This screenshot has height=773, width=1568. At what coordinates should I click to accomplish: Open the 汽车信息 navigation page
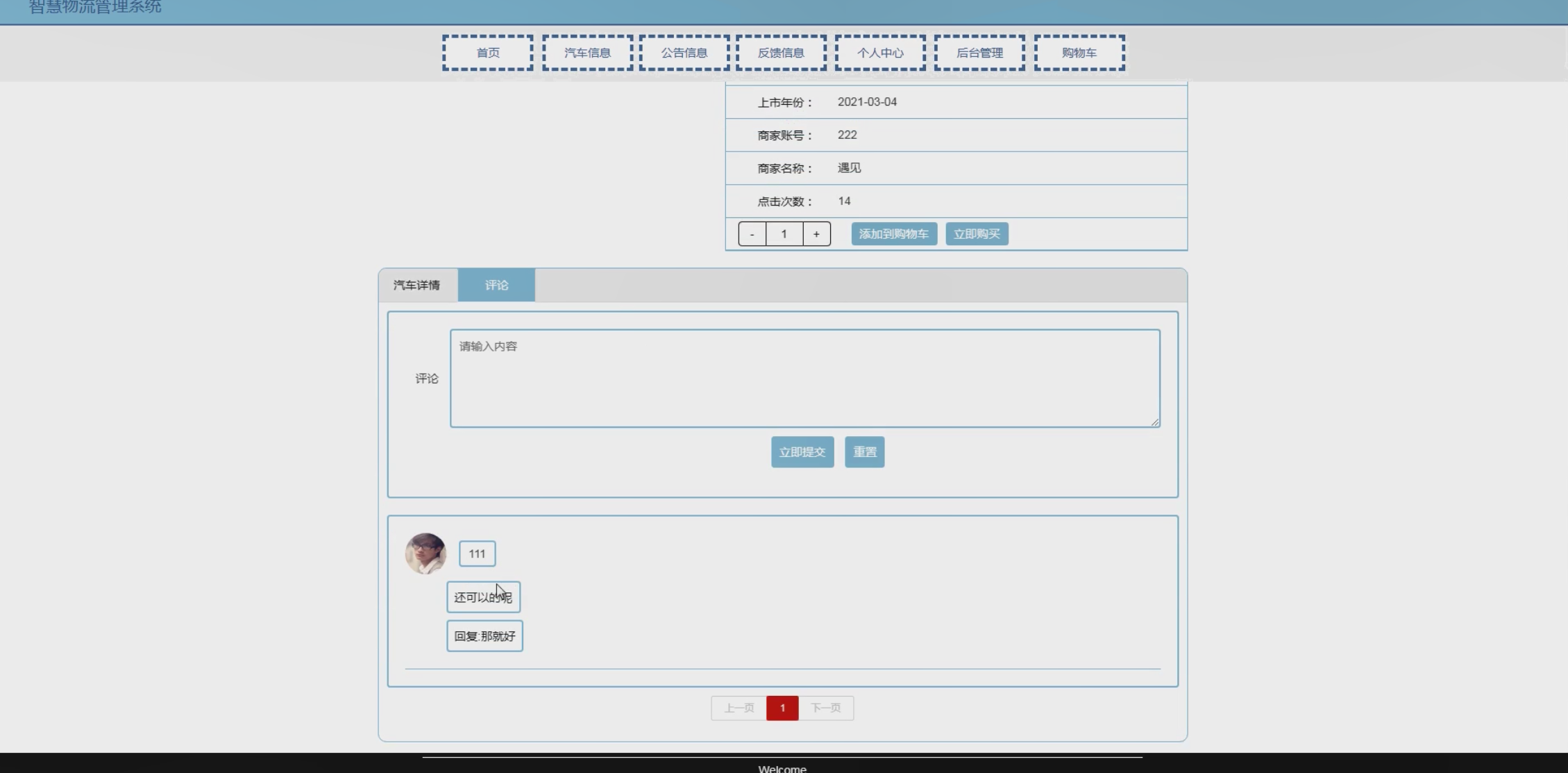[x=587, y=53]
